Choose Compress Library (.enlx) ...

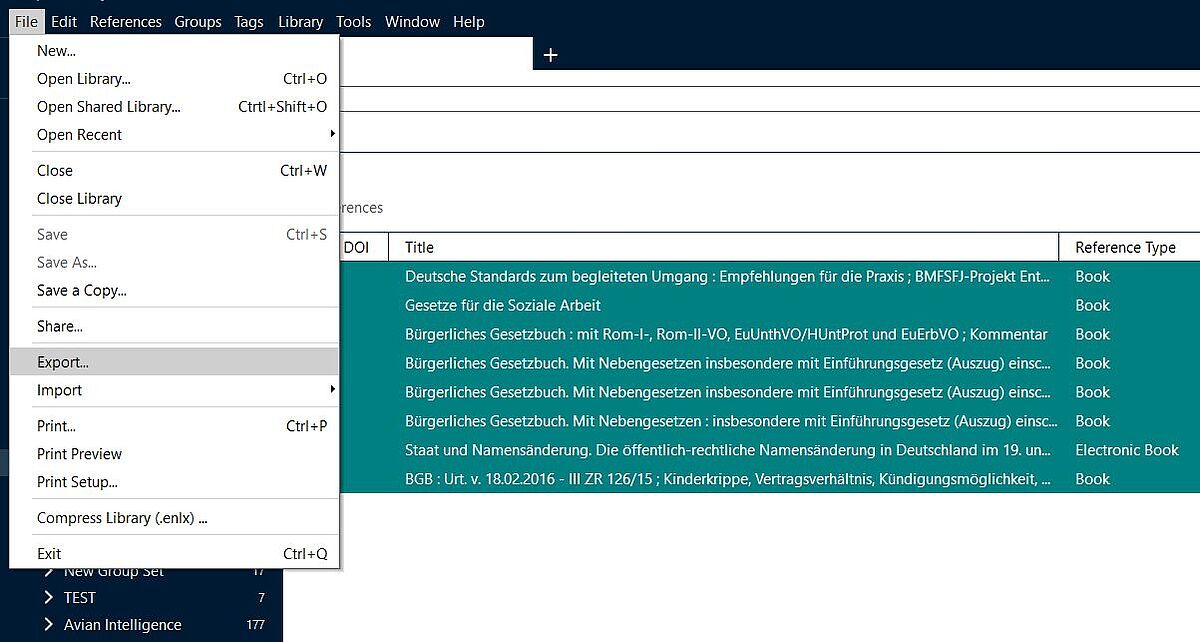click(x=174, y=518)
